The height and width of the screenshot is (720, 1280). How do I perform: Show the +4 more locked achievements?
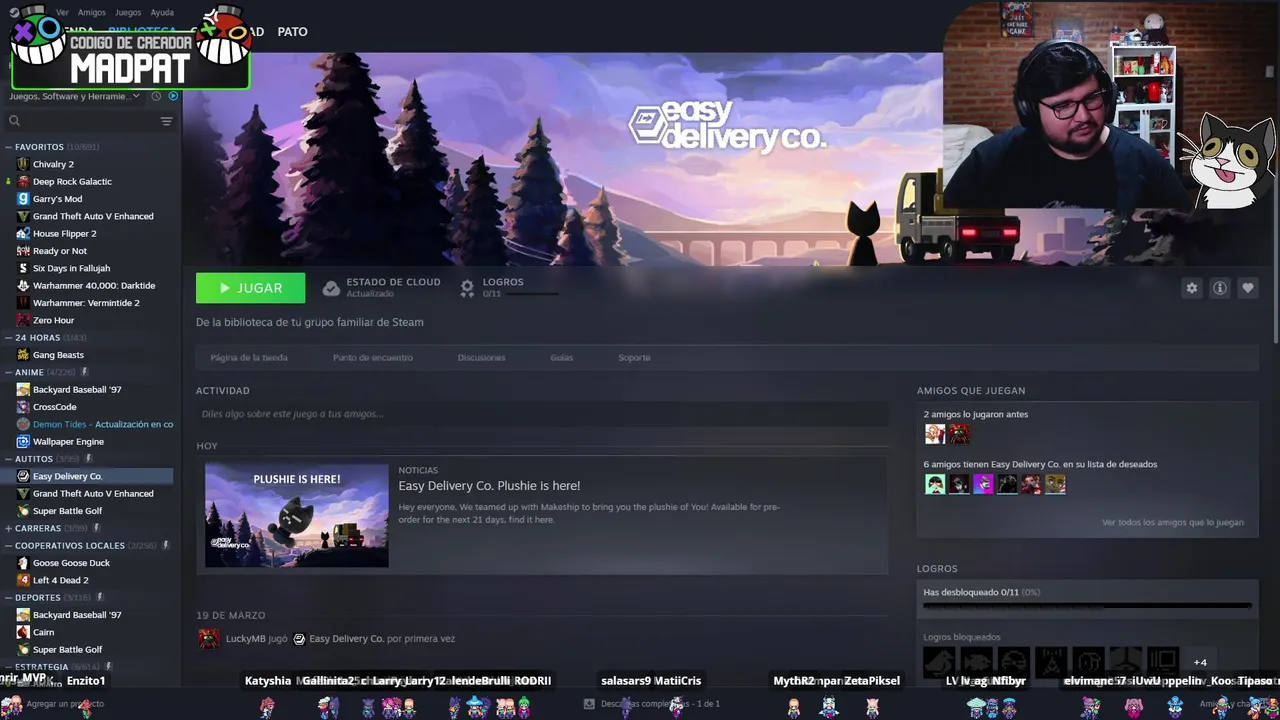pyautogui.click(x=1200, y=662)
